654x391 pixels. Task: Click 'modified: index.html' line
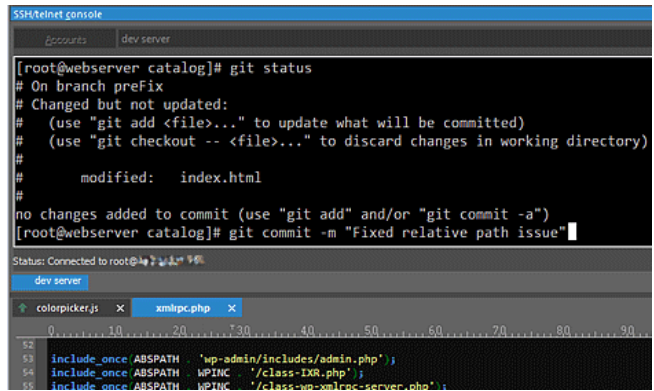tap(171, 178)
